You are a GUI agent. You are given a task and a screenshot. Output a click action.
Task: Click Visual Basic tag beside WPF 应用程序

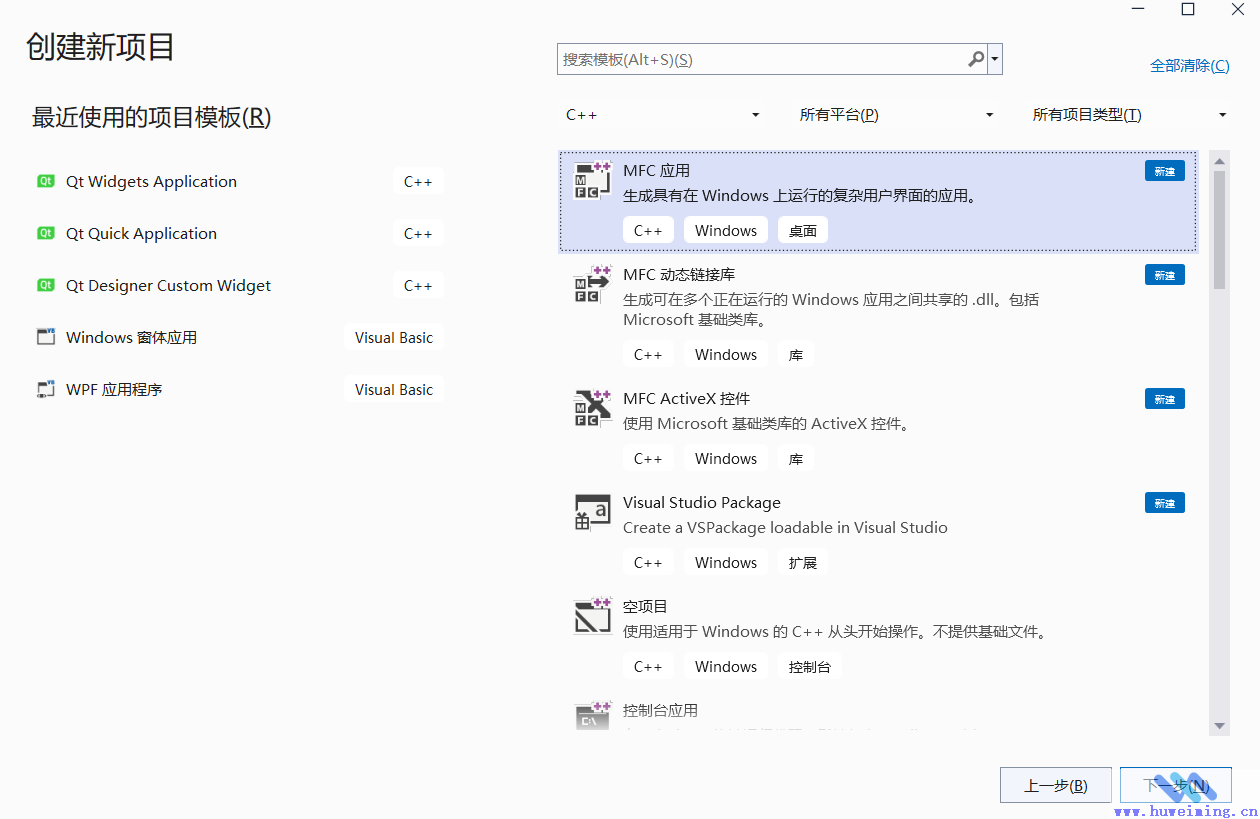coord(394,389)
